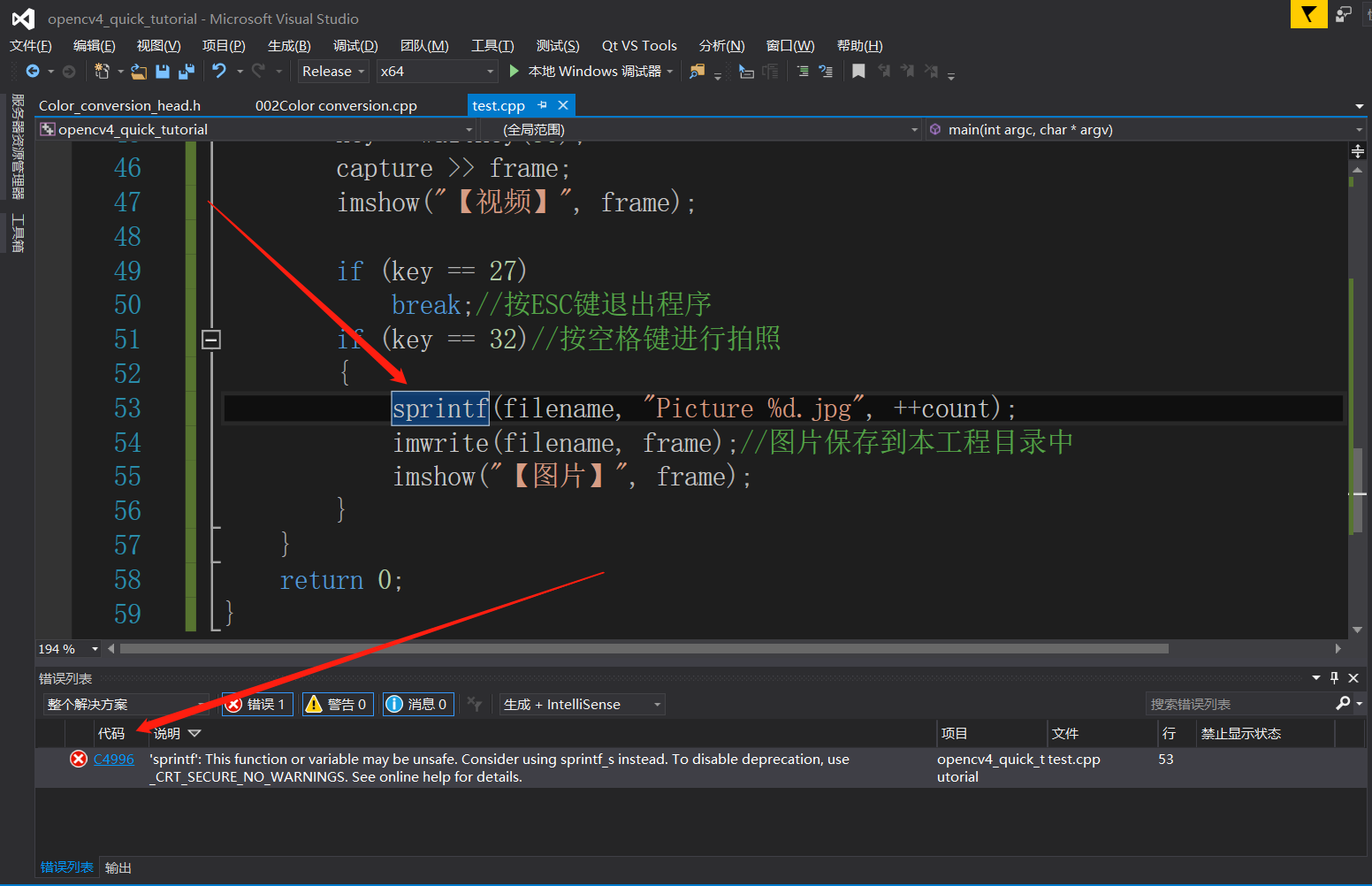Viewport: 1372px width, 886px height.
Task: Select the Find in Files icon
Action: [696, 71]
